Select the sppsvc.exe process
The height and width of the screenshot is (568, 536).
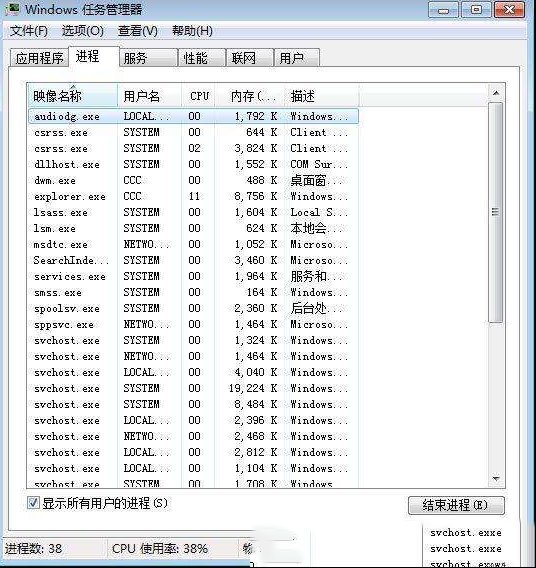pos(193,324)
